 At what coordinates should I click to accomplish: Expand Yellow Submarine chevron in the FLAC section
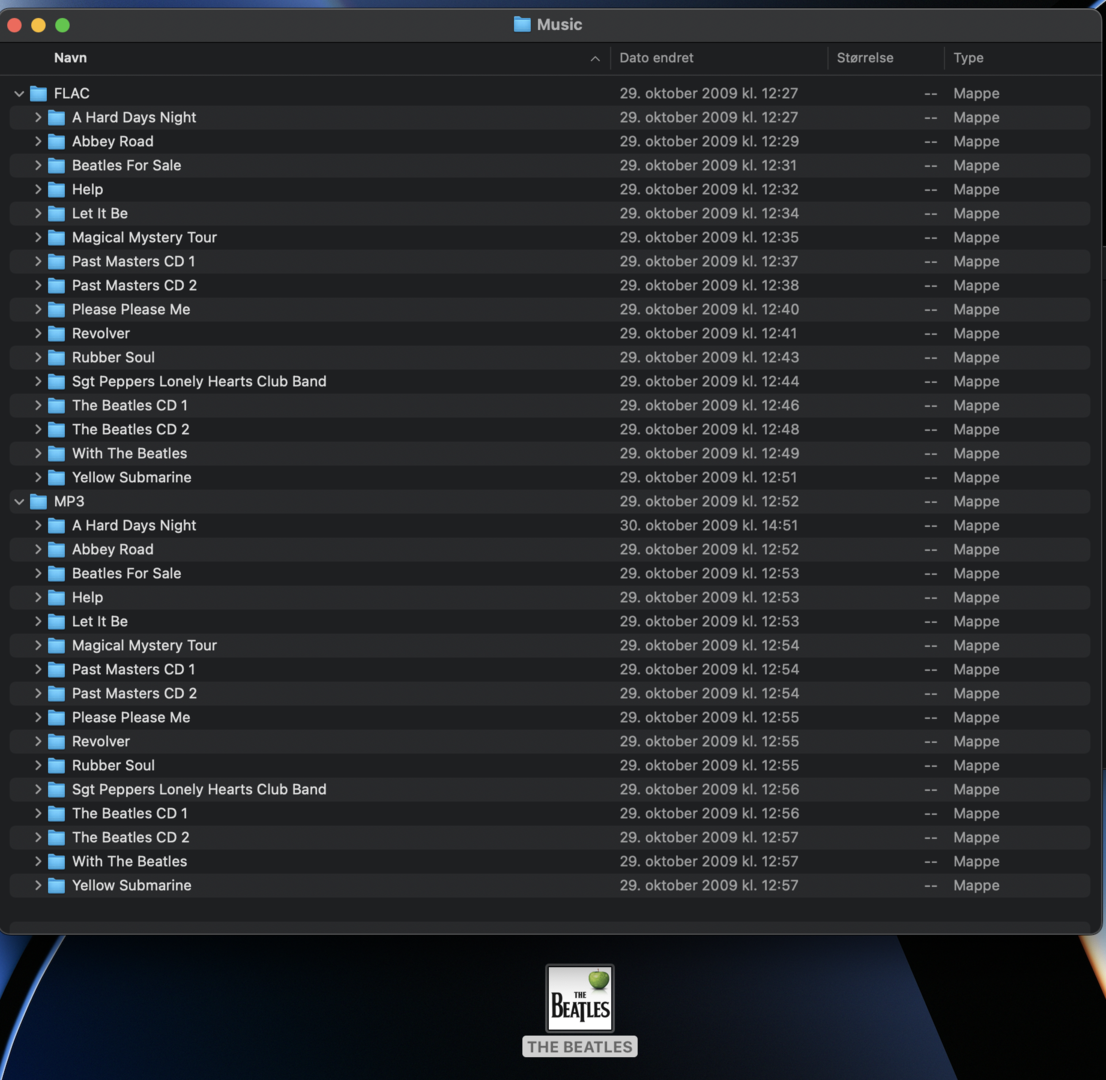coord(38,478)
